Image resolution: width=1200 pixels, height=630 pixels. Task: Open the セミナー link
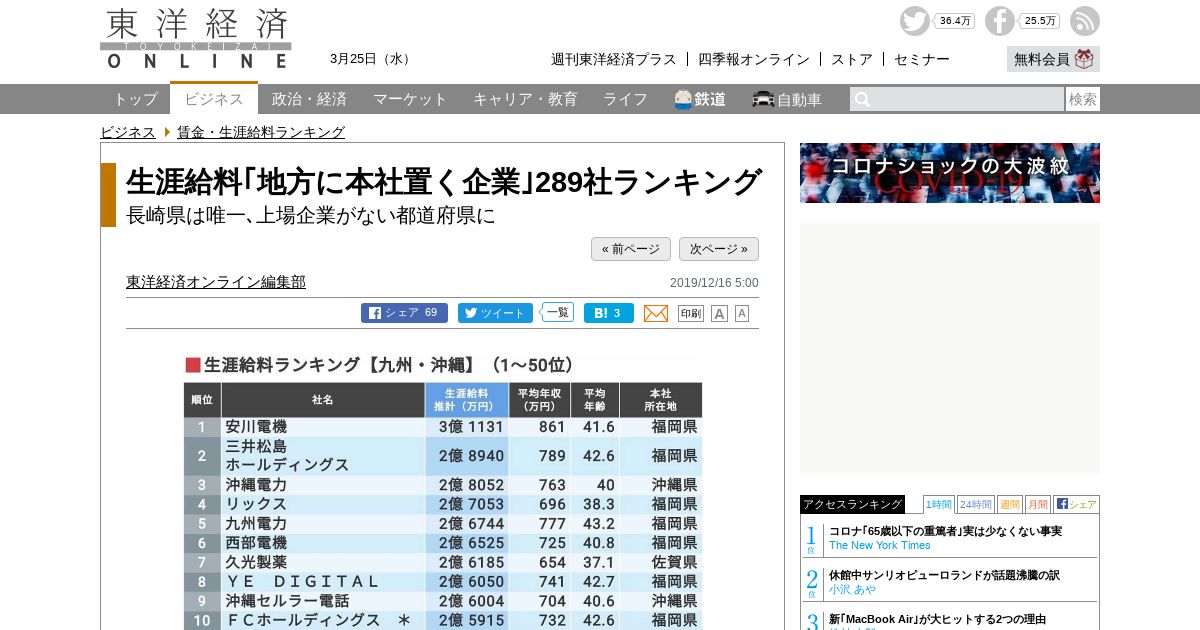coord(922,59)
